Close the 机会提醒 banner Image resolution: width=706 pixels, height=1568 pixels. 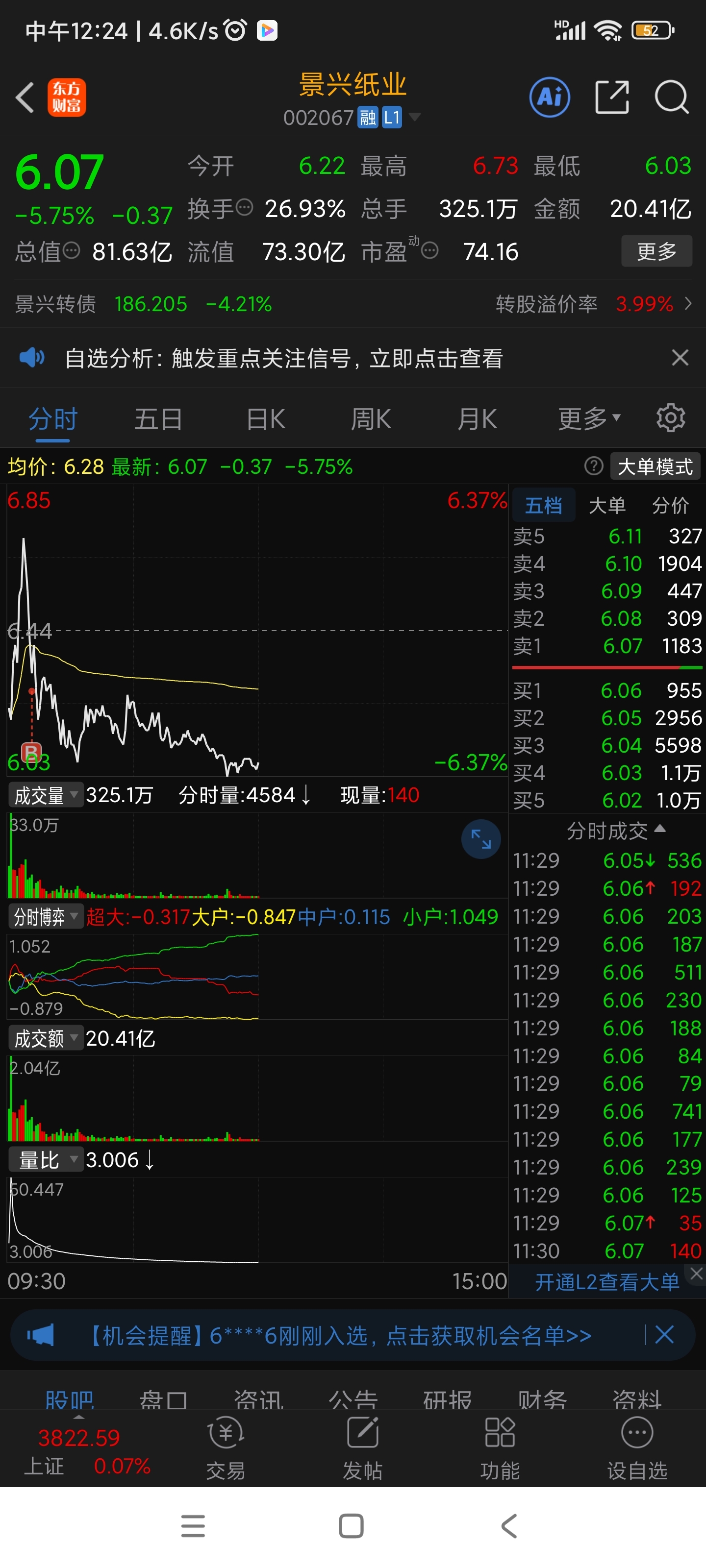[664, 1335]
